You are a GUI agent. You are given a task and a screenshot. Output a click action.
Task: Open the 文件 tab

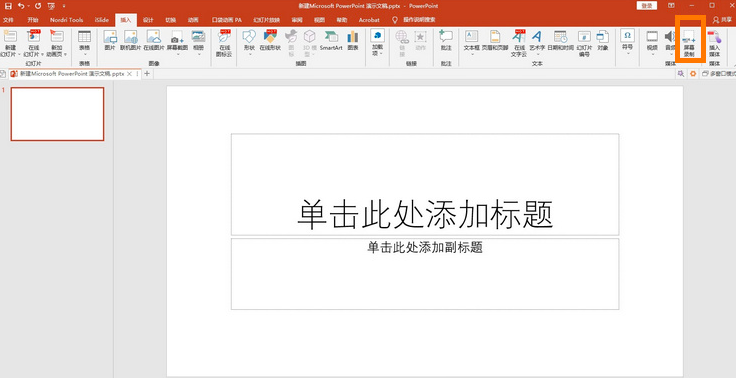click(x=8, y=20)
